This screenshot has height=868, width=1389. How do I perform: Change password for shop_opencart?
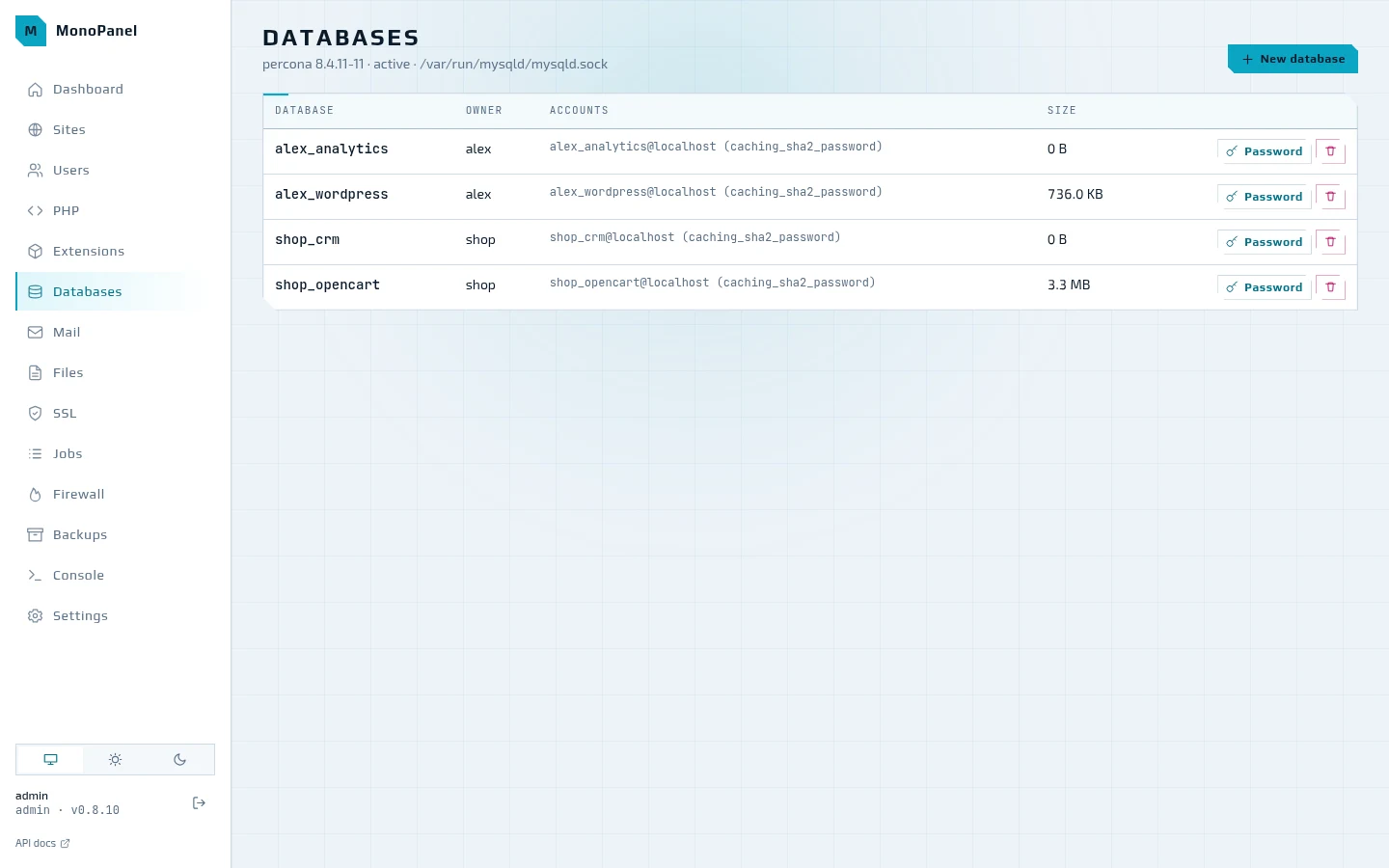(x=1264, y=287)
